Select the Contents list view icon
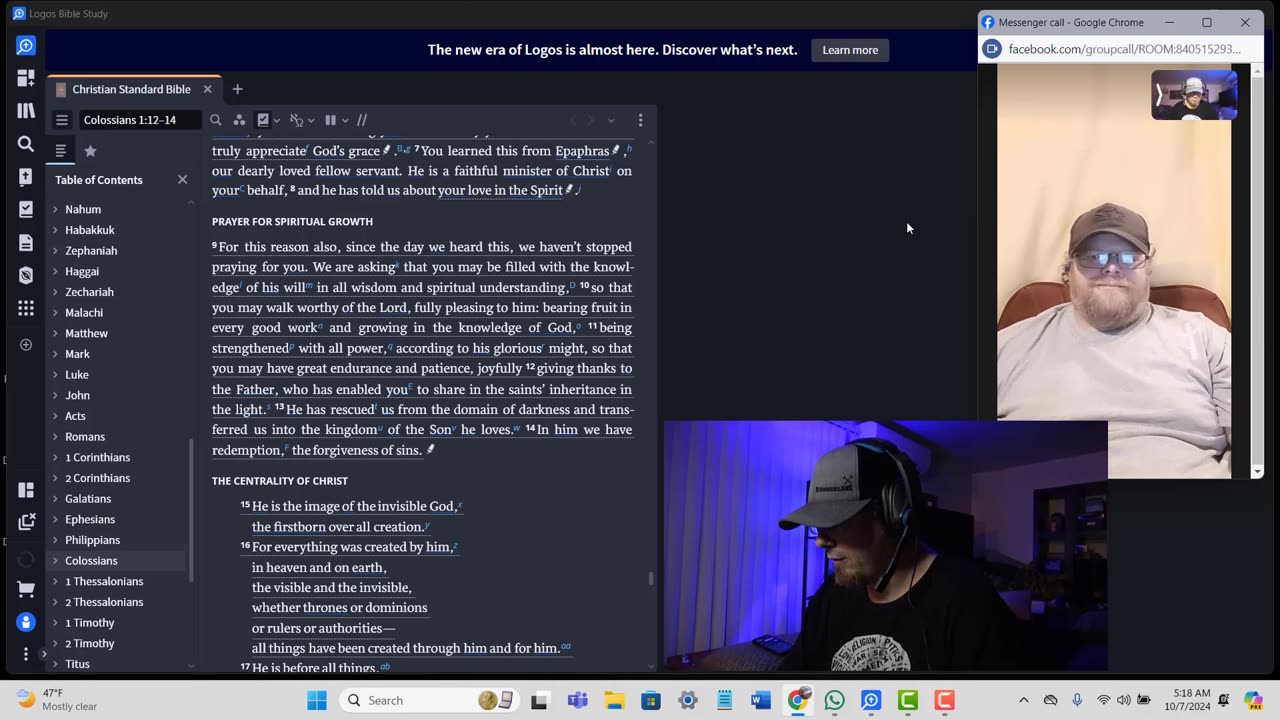This screenshot has width=1280, height=720. click(61, 151)
